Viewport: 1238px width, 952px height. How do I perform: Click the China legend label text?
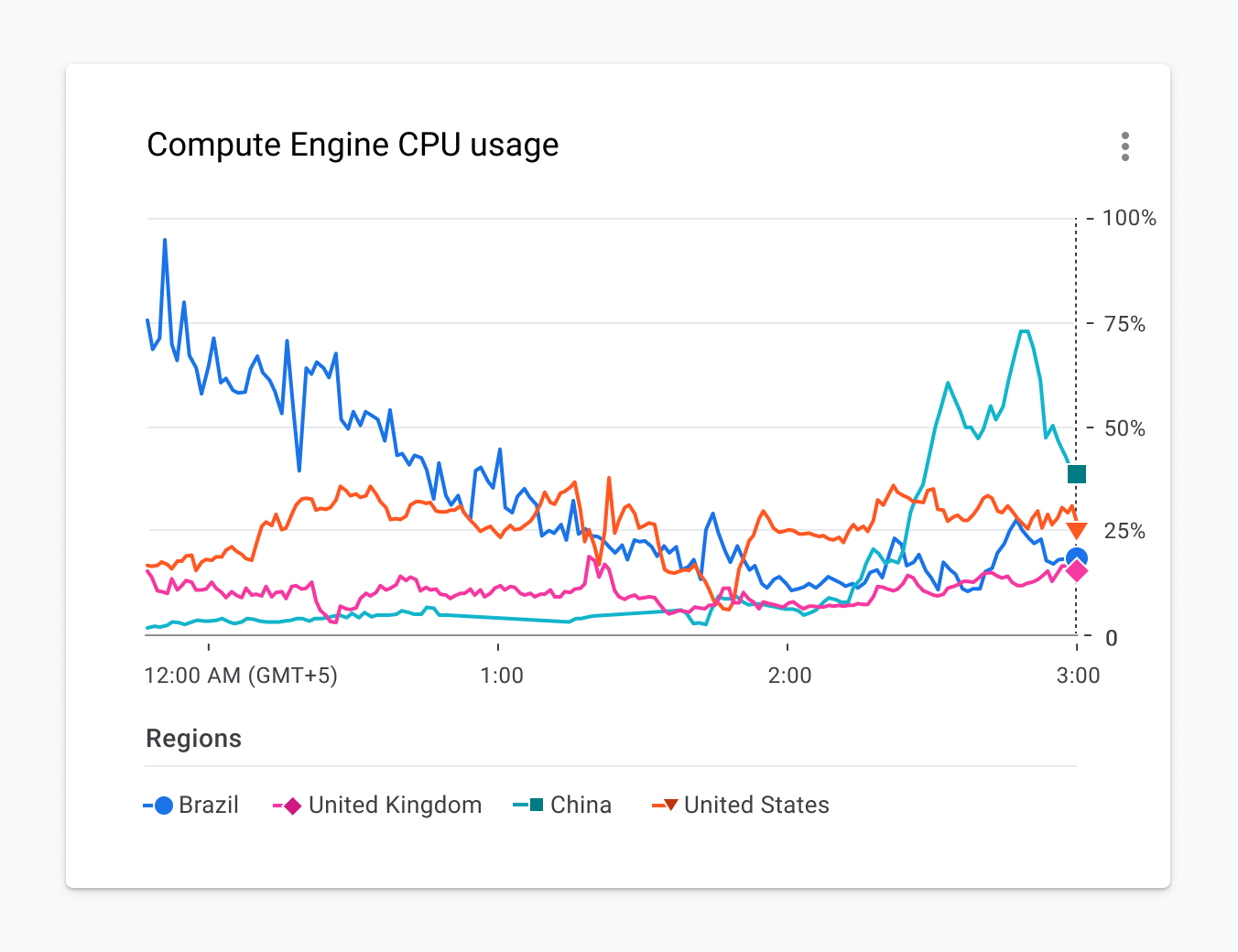coord(580,805)
